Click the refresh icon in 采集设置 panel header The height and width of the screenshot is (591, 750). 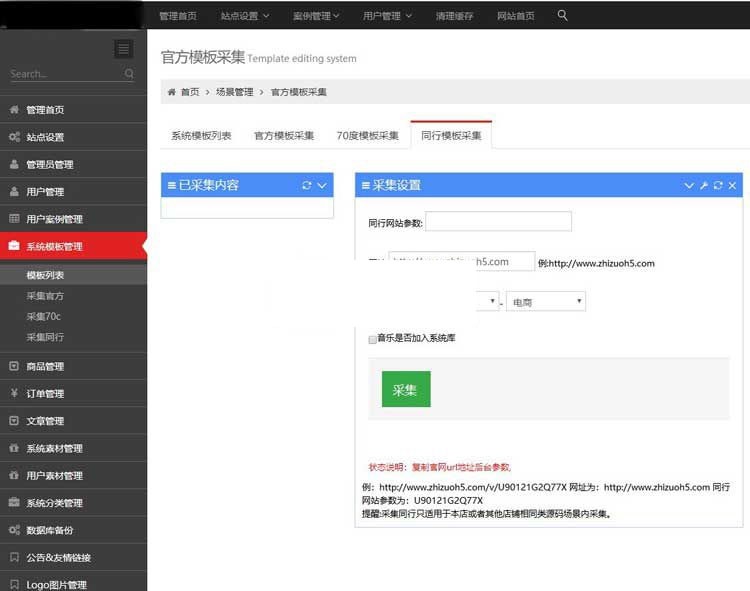coord(717,185)
